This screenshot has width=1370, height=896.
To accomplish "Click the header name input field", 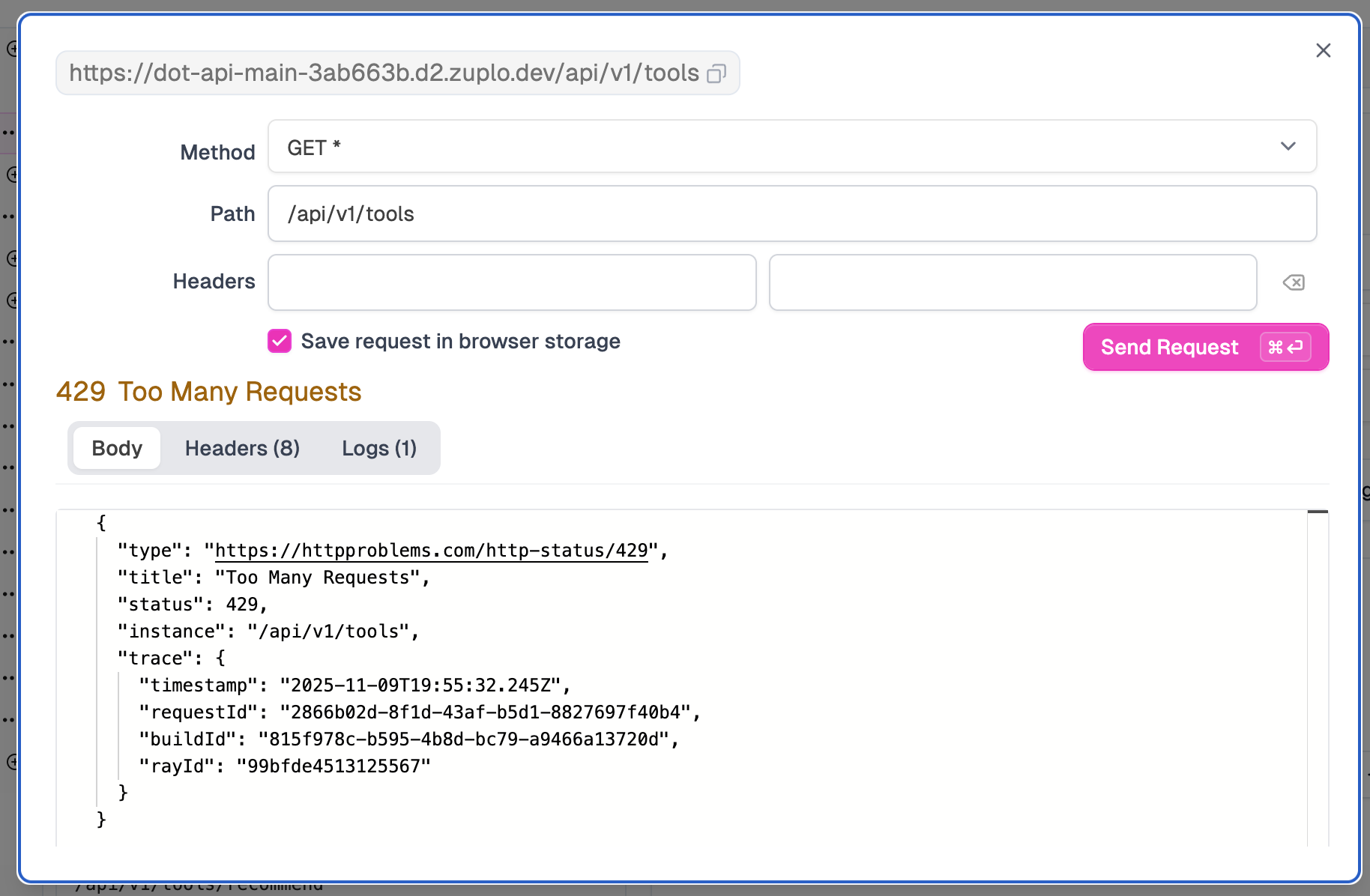I will [512, 282].
